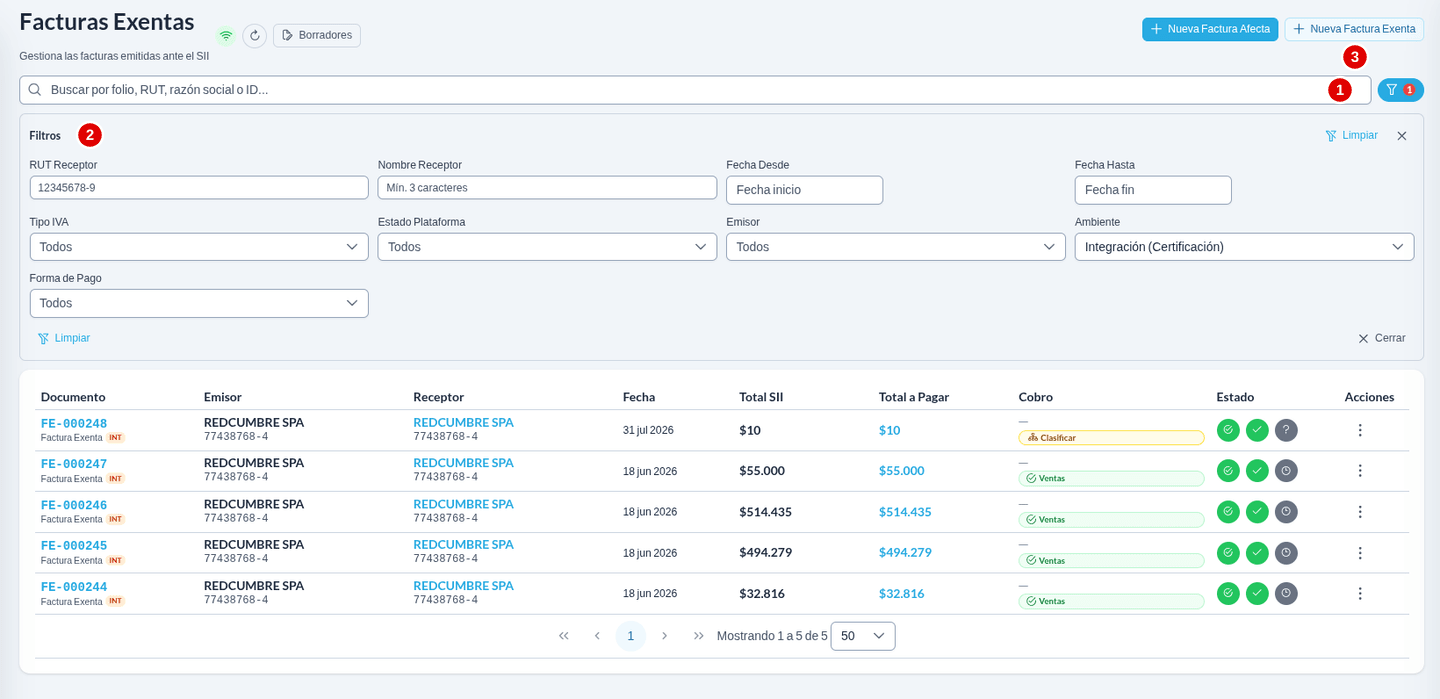Screen dimensions: 1440x699
Task: Open document link FE-000246
Action: [x=74, y=505]
